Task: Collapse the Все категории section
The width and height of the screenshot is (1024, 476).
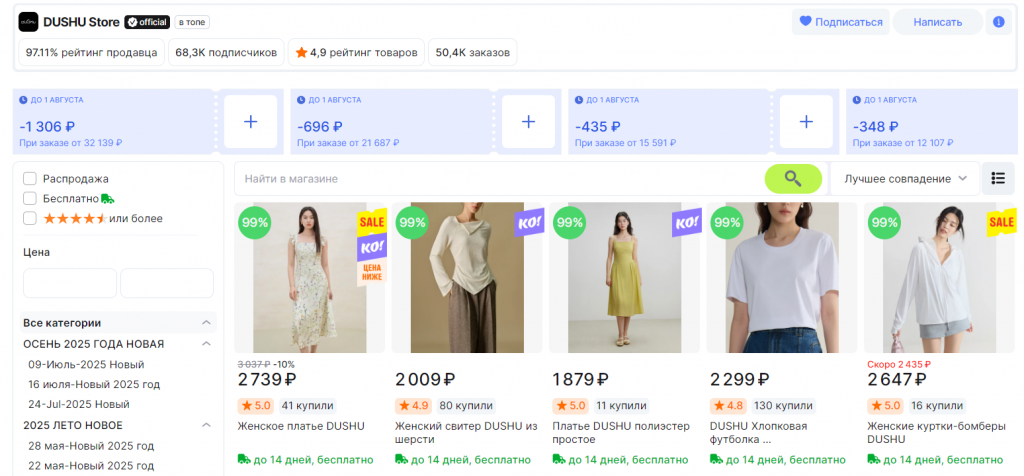Action: 206,323
